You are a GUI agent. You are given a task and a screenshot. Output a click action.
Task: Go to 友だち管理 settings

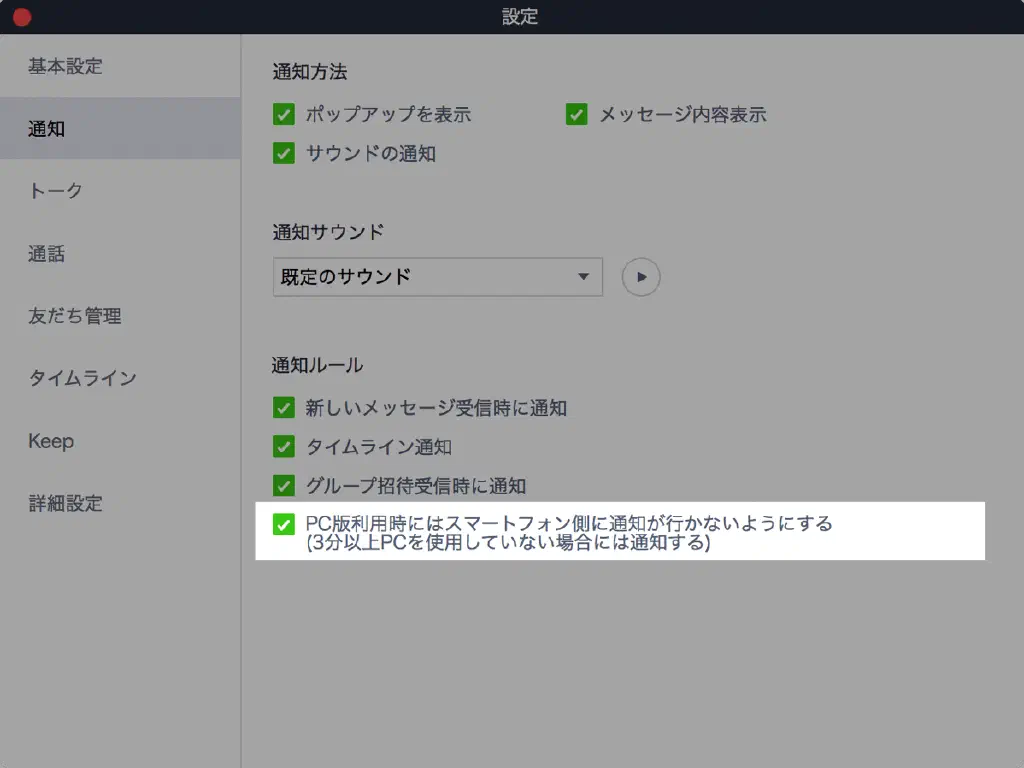(x=75, y=316)
